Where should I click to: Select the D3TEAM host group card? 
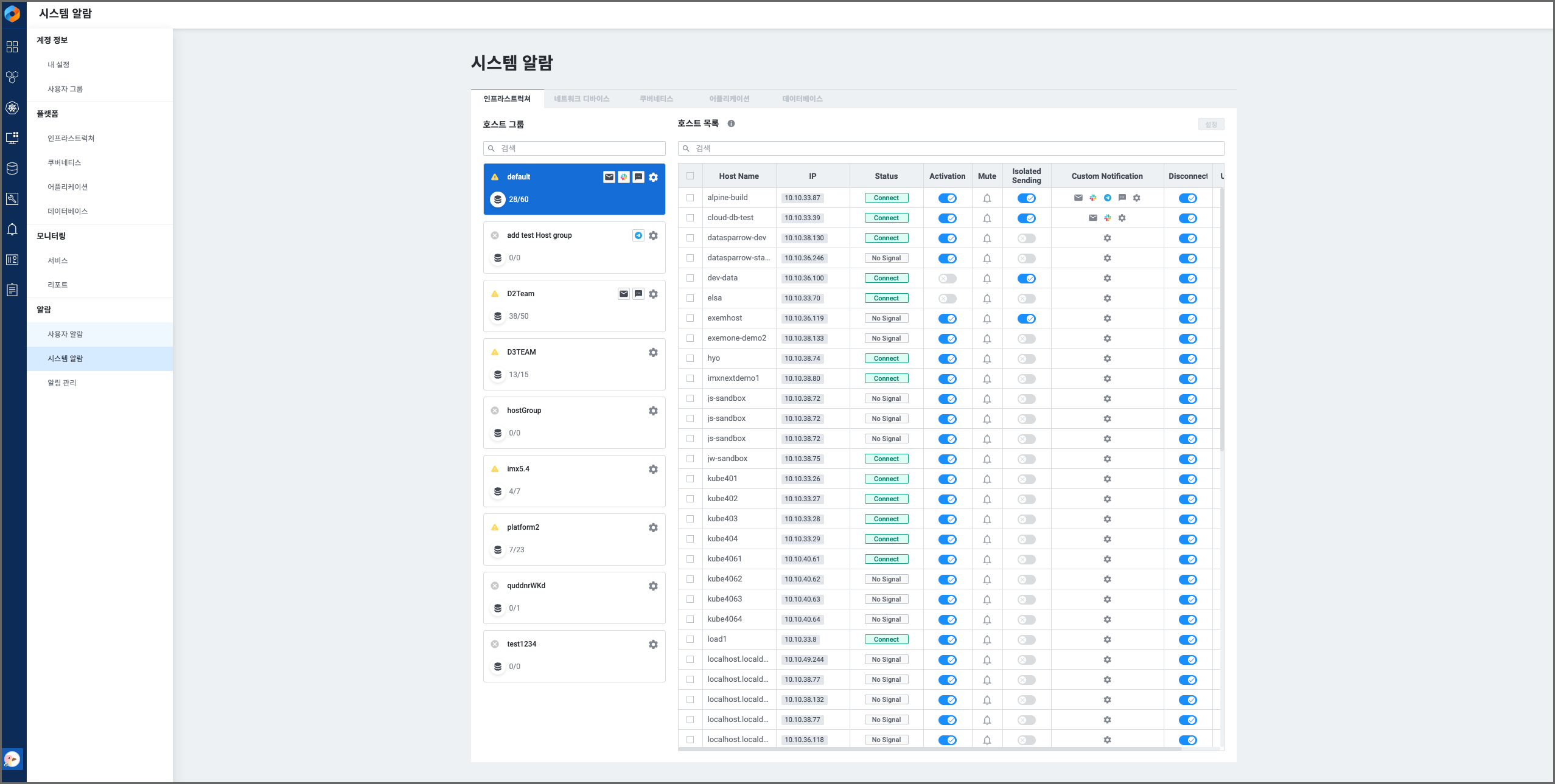pyautogui.click(x=573, y=364)
